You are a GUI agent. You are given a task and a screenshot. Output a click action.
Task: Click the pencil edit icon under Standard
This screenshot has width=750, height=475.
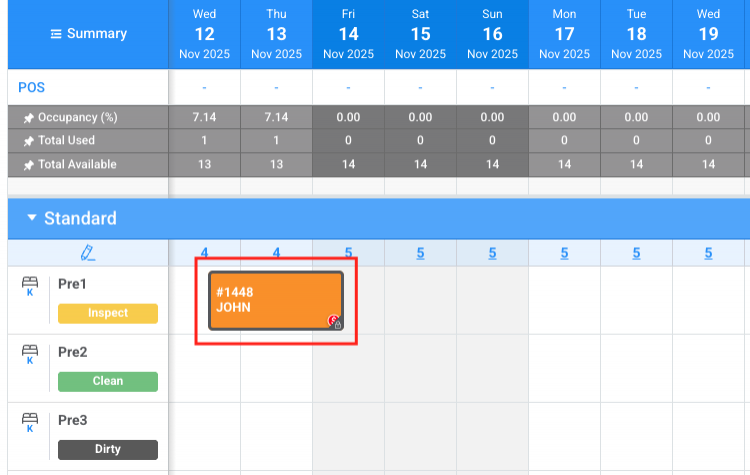88,253
